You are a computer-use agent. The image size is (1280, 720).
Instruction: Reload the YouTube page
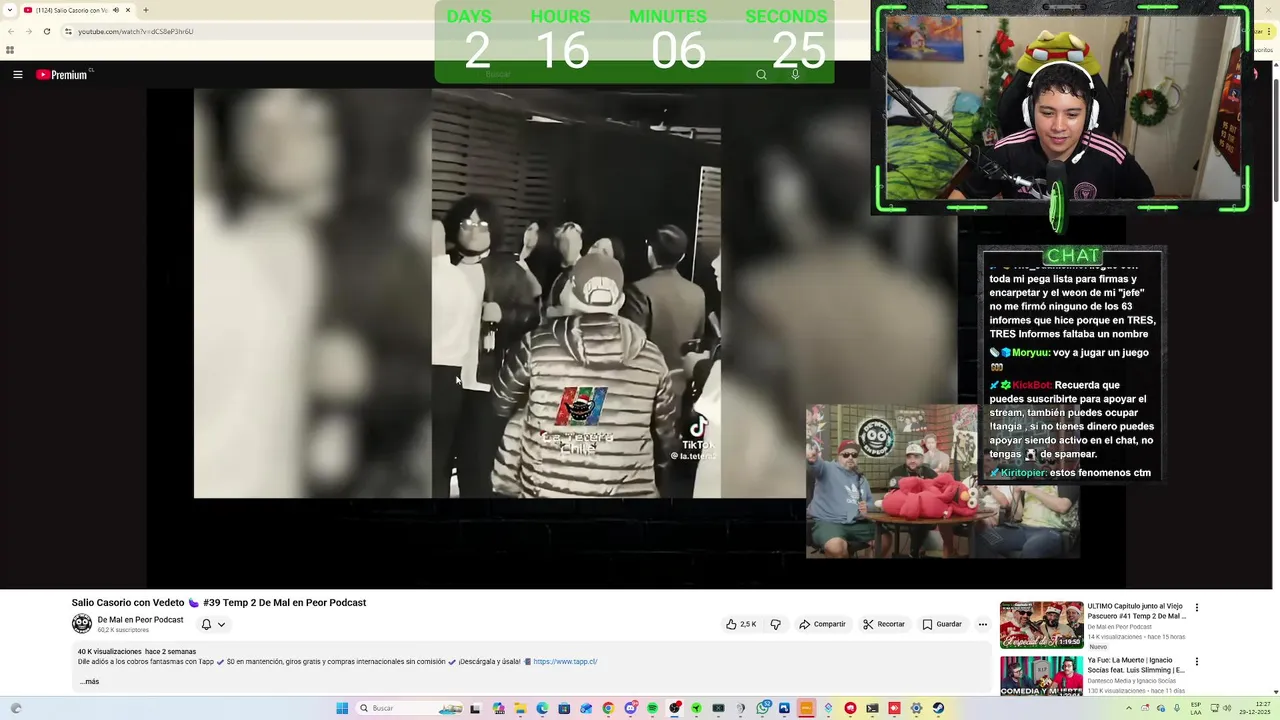(x=46, y=31)
